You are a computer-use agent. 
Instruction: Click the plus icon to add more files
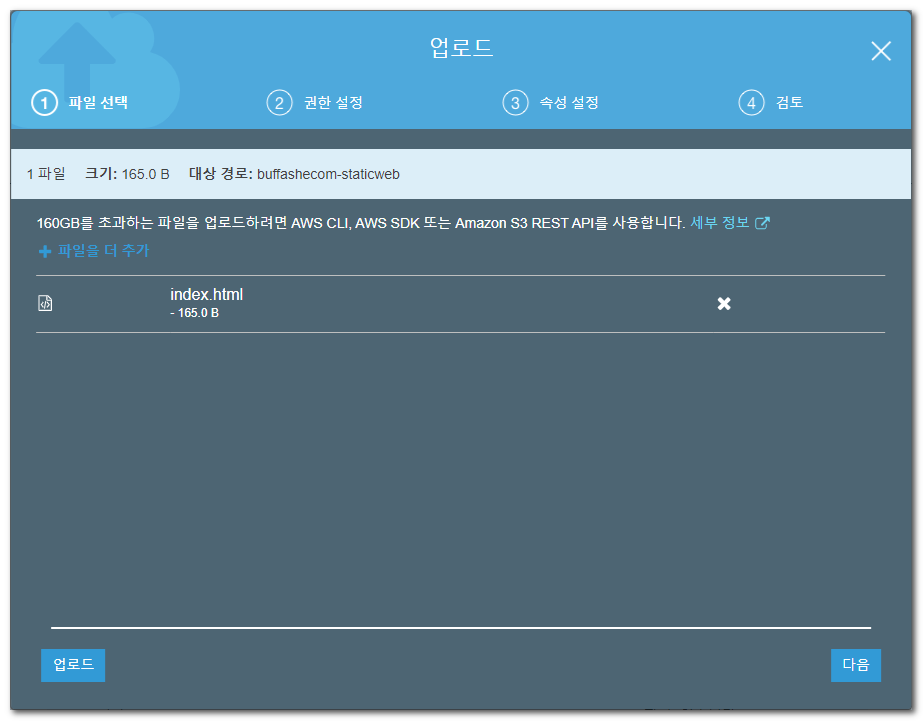coord(45,252)
